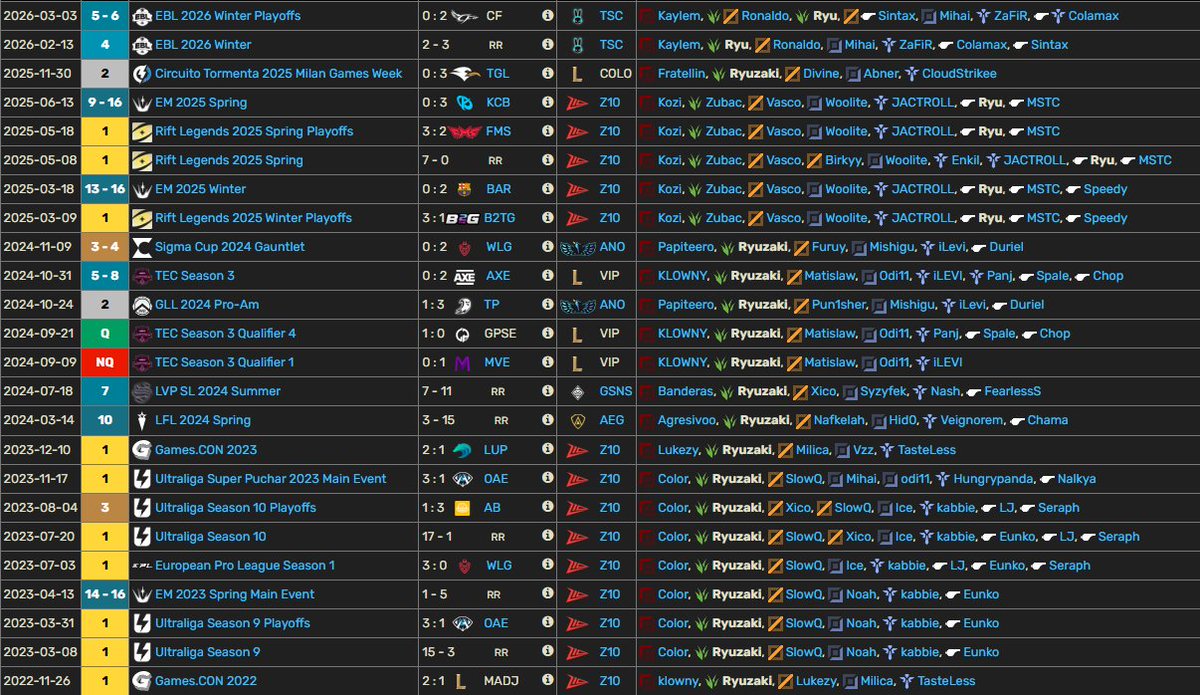Click VIP team link in TEC Season 3 Qualifier 1 row
The image size is (1200, 695).
[x=610, y=363]
